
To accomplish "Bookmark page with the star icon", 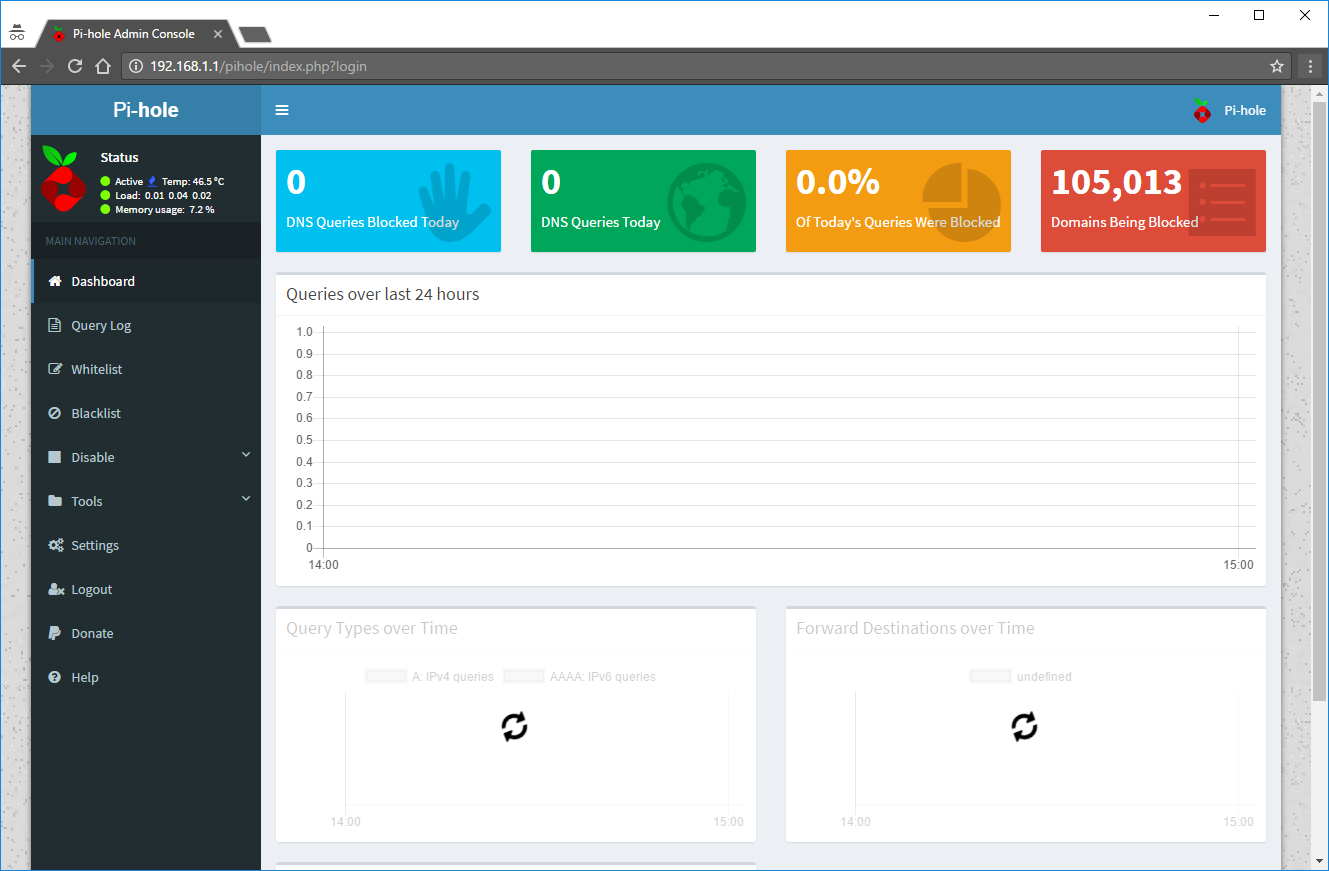I will click(x=1277, y=66).
